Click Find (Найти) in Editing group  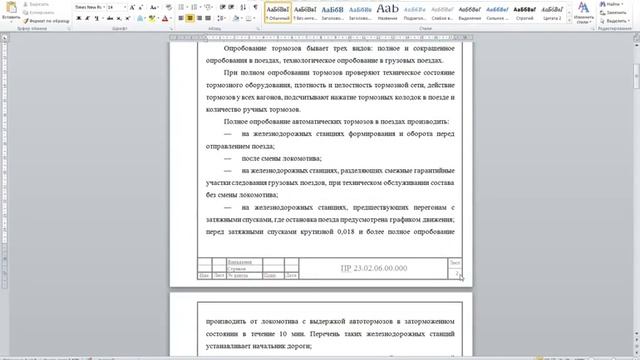tap(611, 4)
